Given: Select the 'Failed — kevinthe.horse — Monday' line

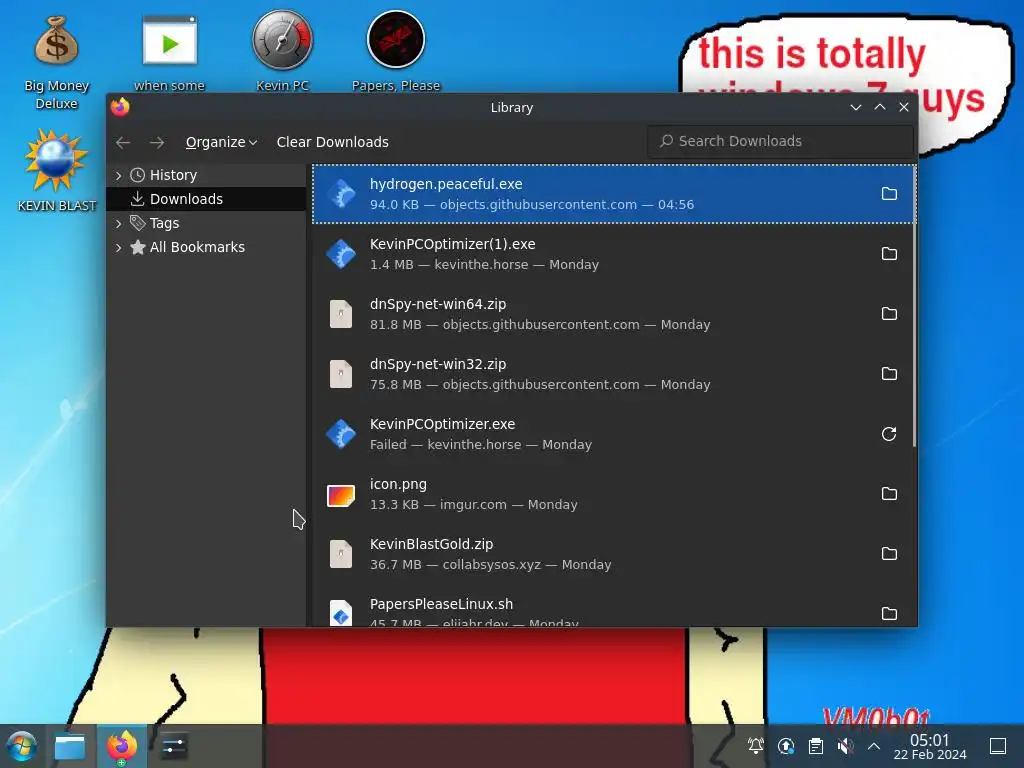Looking at the screenshot, I should point(481,445).
